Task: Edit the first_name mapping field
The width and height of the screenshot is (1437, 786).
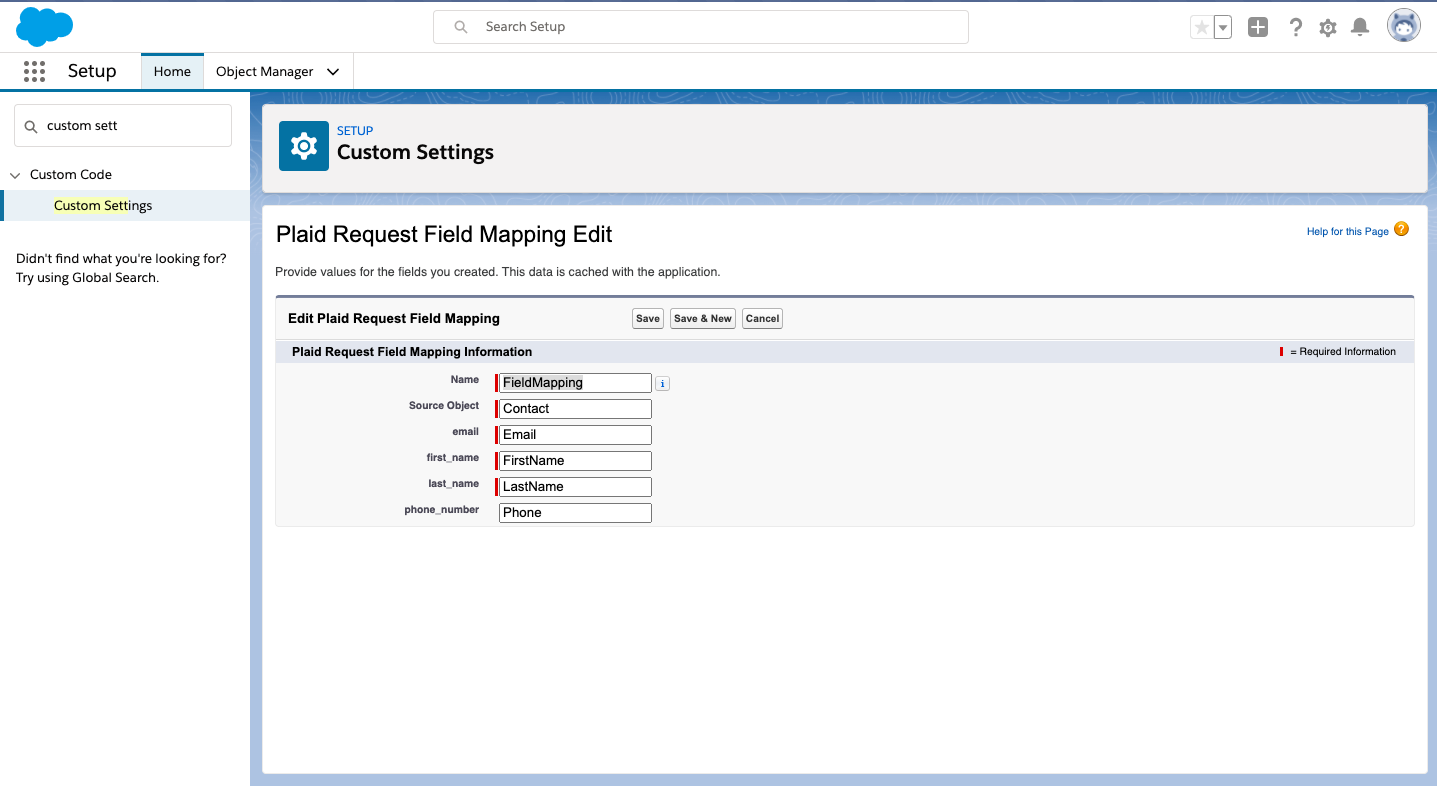Action: tap(575, 461)
